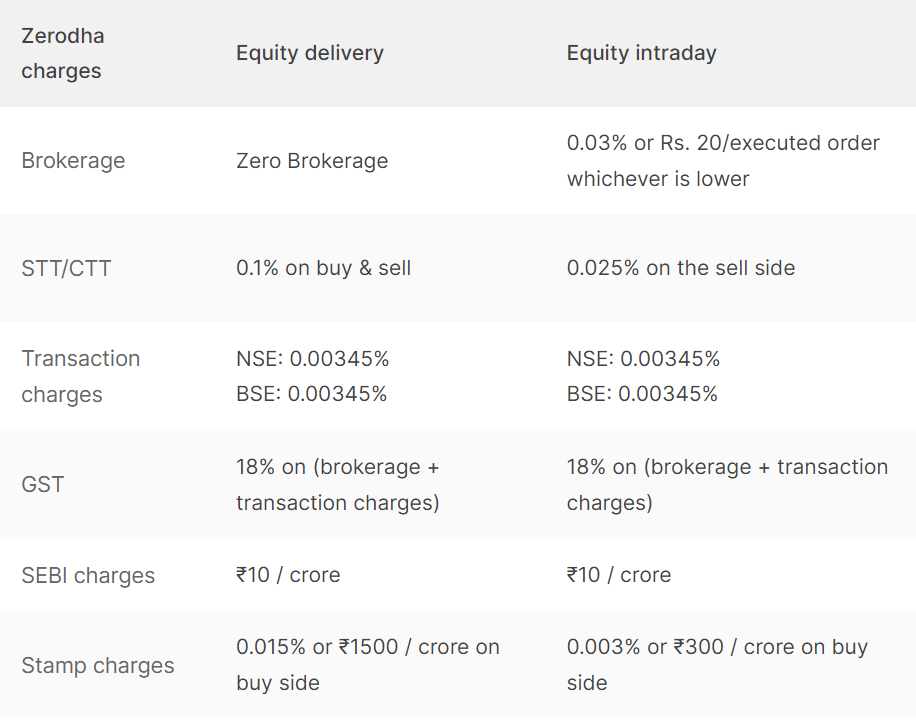The height and width of the screenshot is (723, 916).
Task: Select the 'Transaction charges' row label
Action: (81, 376)
